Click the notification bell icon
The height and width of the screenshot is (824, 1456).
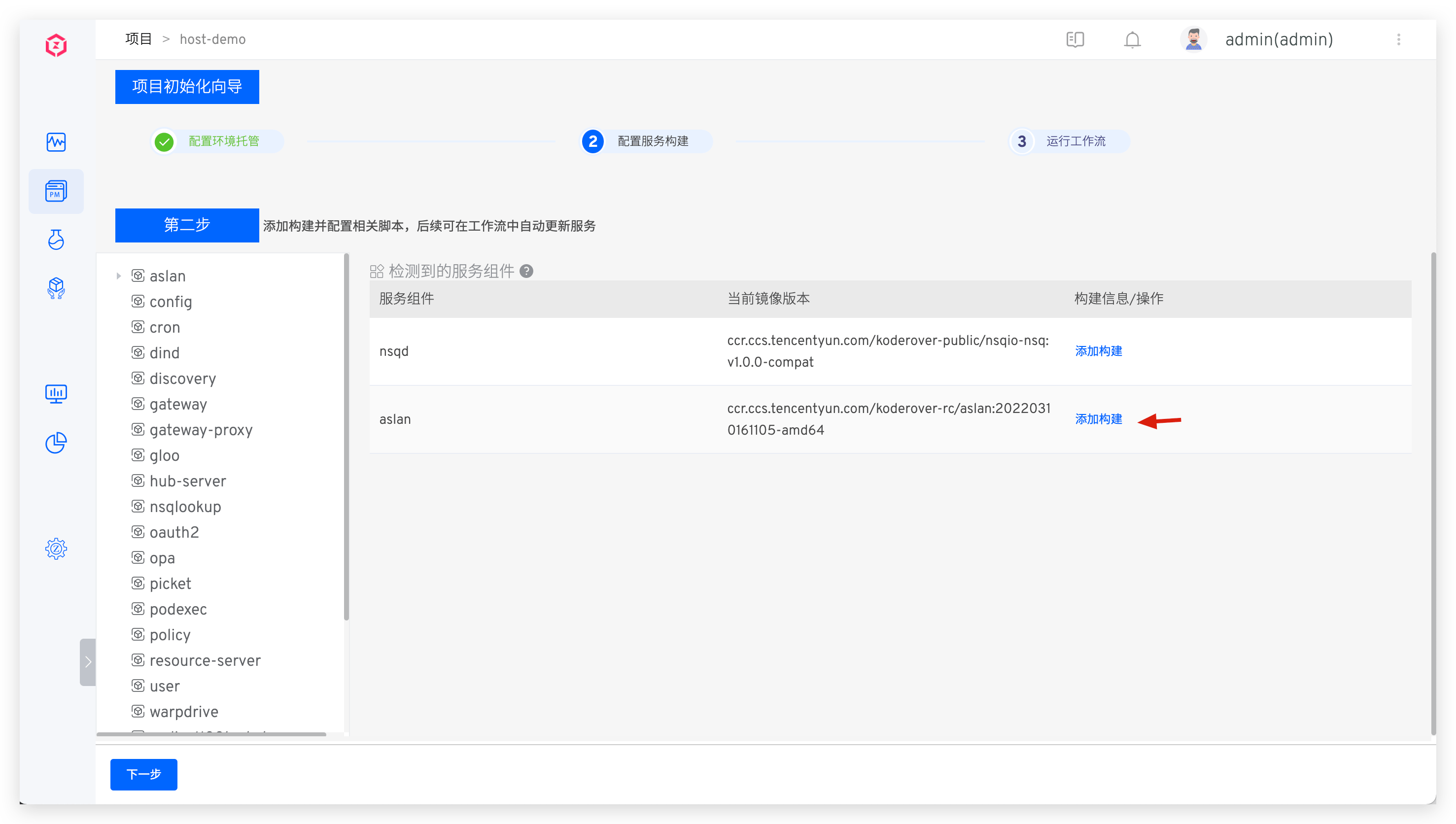pyautogui.click(x=1132, y=39)
